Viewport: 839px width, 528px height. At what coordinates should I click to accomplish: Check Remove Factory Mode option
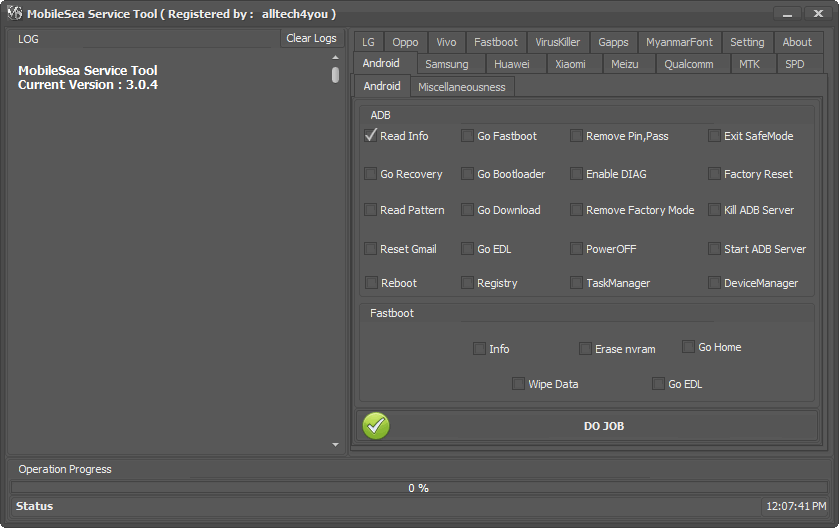tap(576, 210)
